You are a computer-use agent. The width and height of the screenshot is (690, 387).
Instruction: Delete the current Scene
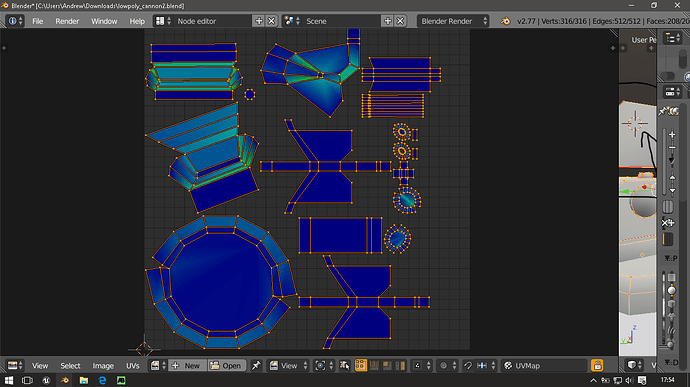[x=400, y=21]
